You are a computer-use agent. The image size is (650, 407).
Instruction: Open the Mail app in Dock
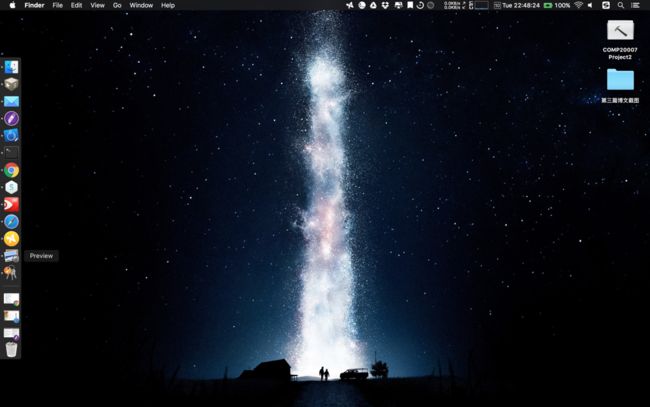point(11,102)
